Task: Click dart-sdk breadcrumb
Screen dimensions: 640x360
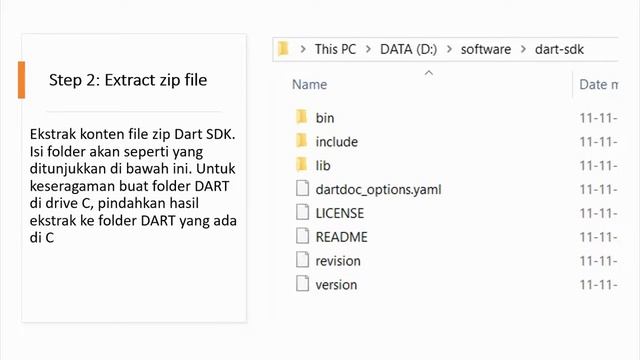Action: pos(559,49)
